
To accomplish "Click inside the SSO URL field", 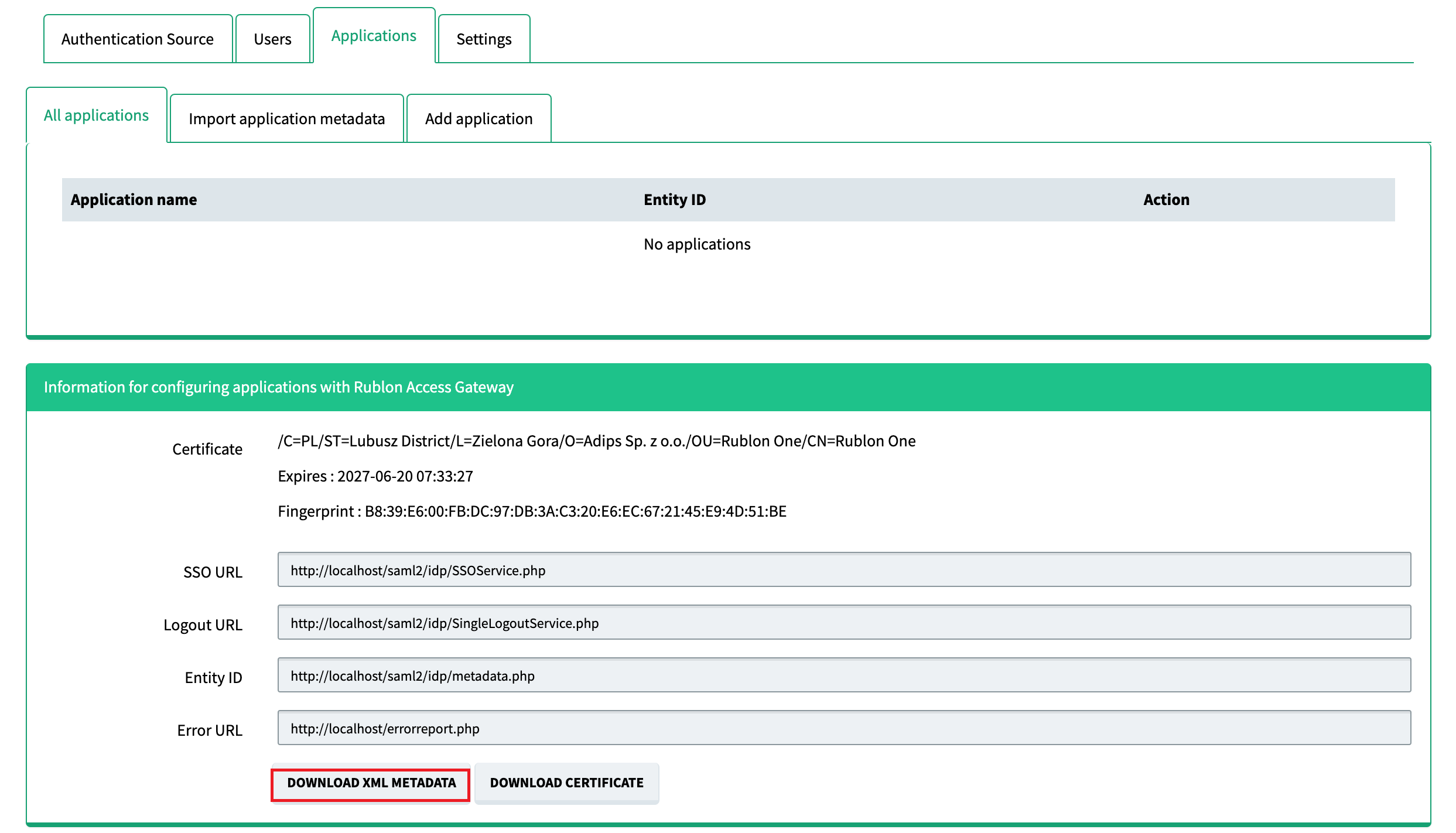I will pyautogui.click(x=843, y=570).
